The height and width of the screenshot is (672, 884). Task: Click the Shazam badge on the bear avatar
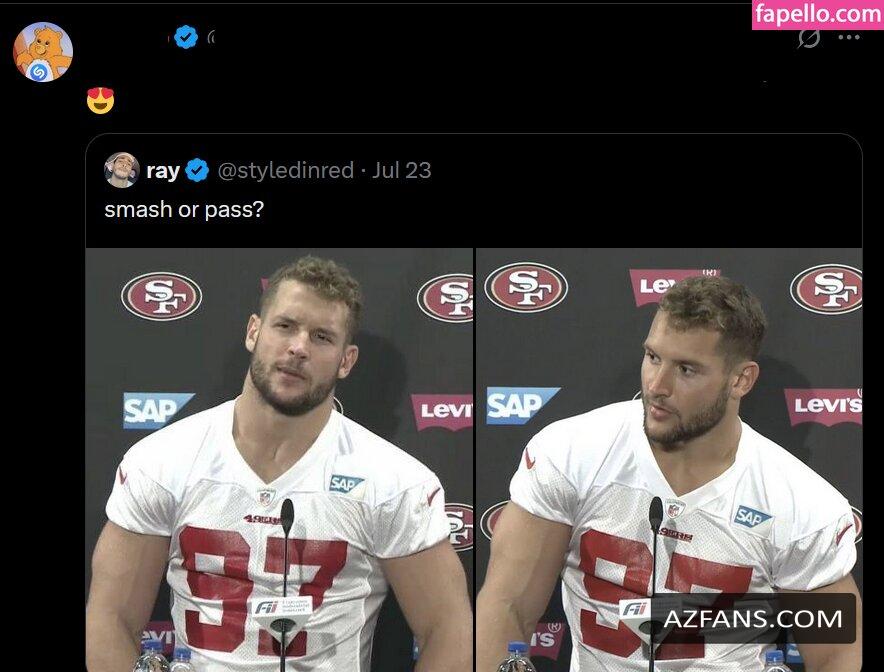tap(38, 72)
